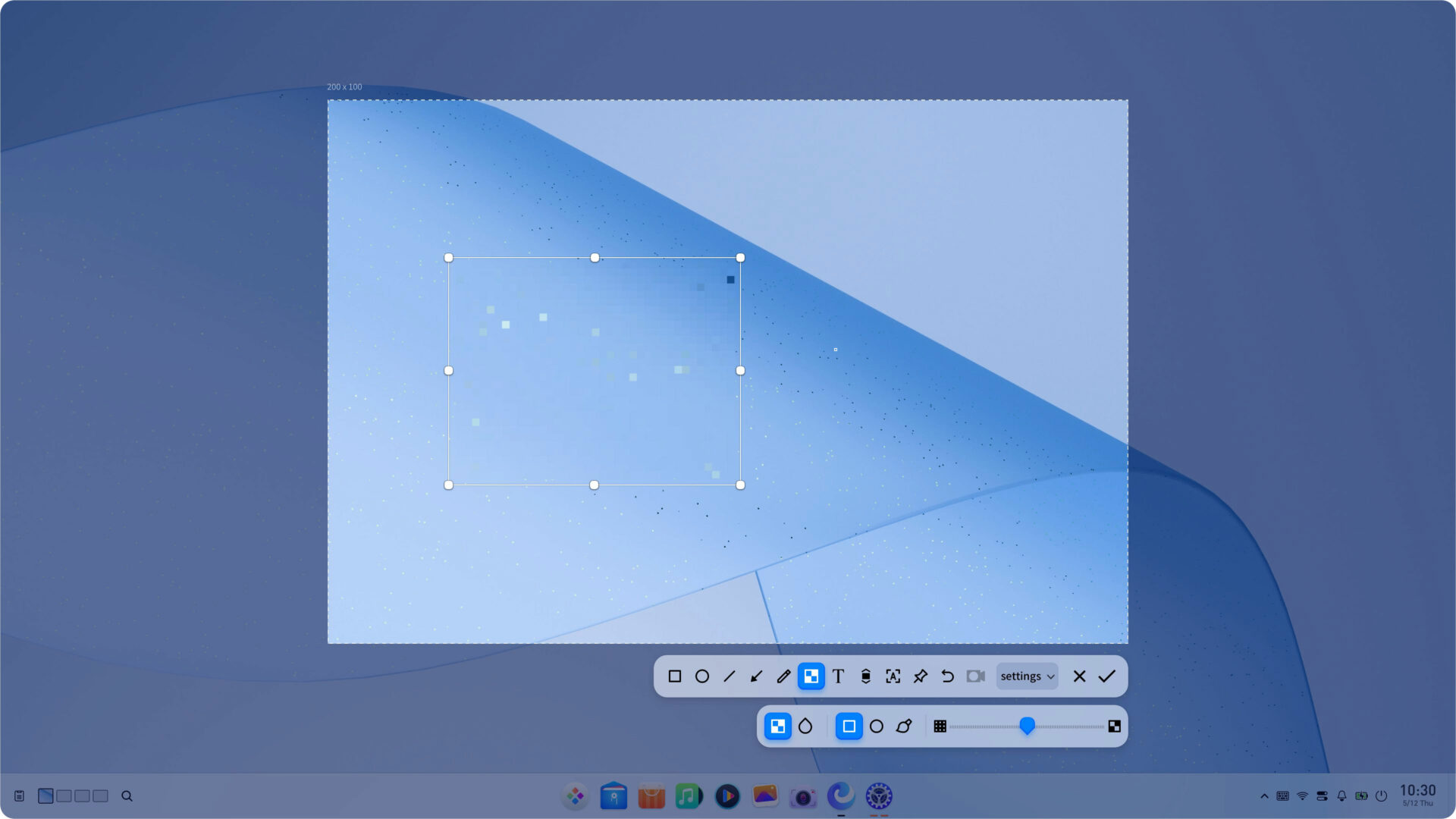Enable pixelated mosaic style
The image size is (1456, 819).
coord(778,726)
